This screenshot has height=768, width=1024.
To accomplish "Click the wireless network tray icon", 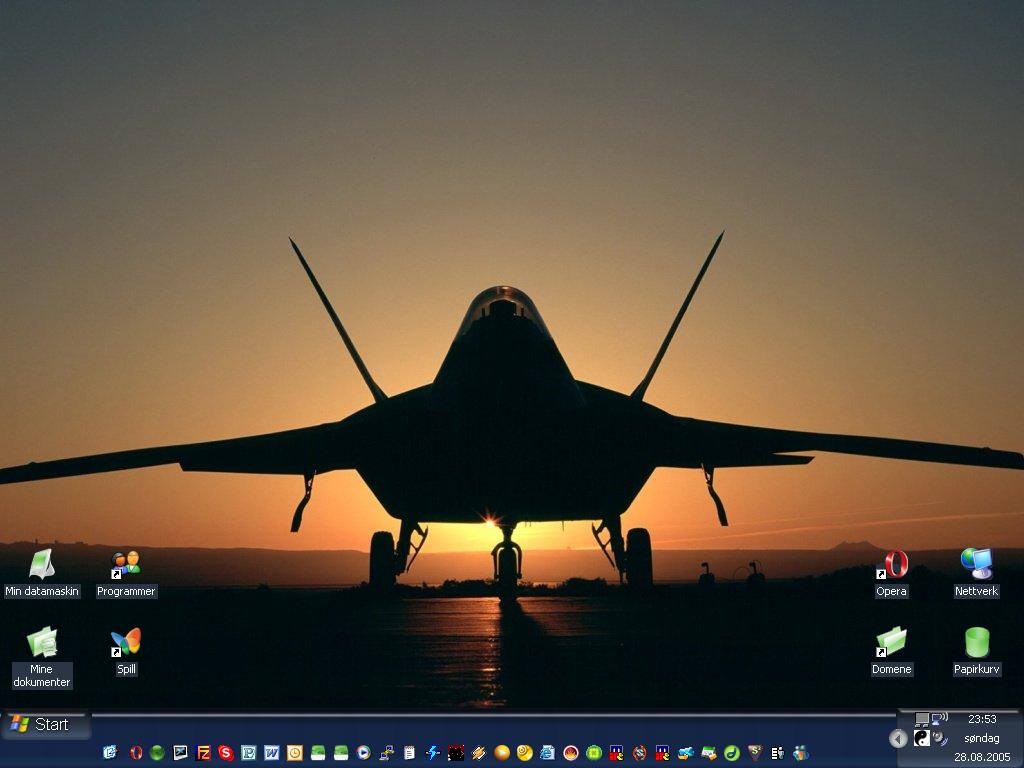I will click(940, 719).
